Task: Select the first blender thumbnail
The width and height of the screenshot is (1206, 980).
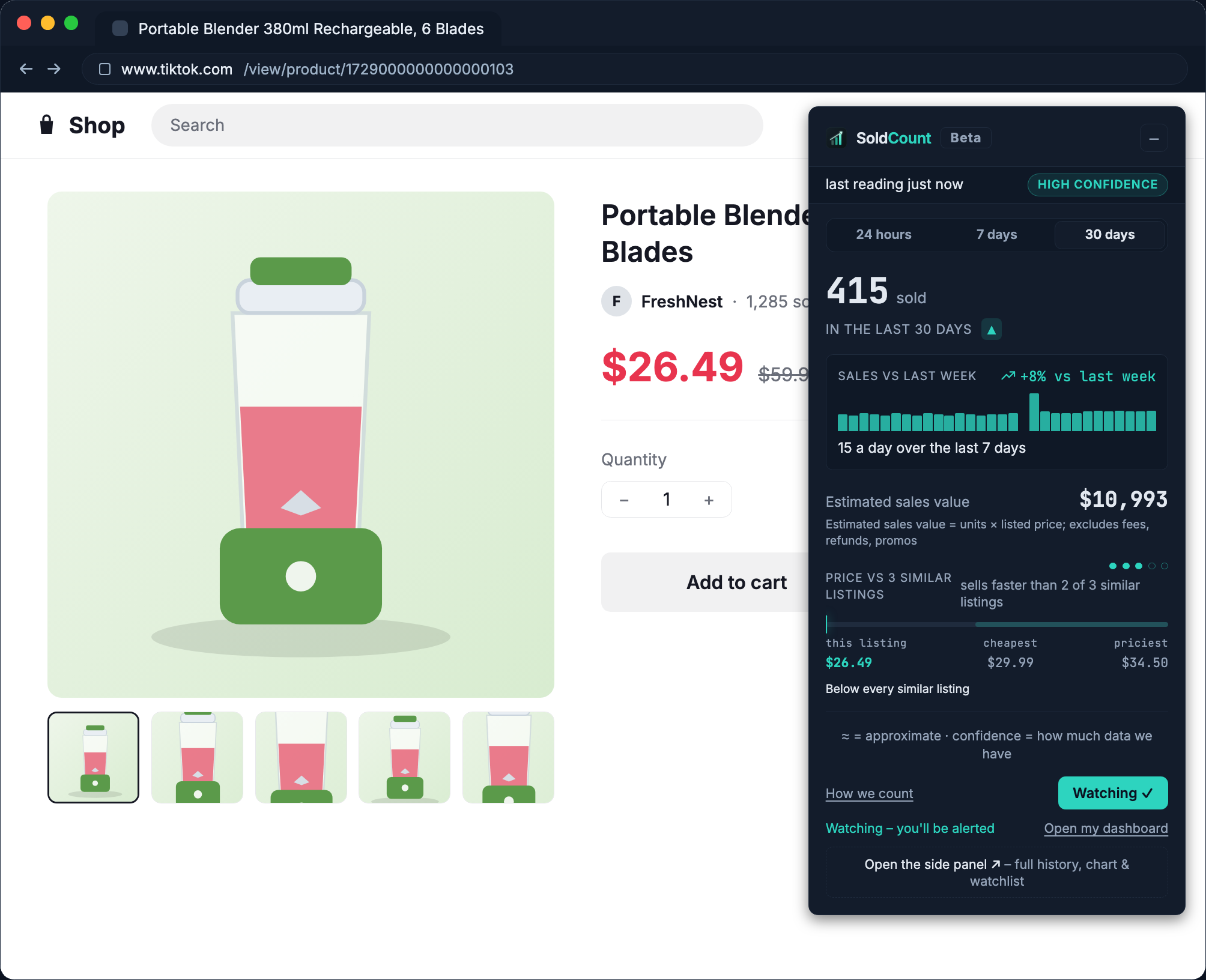Action: click(93, 757)
